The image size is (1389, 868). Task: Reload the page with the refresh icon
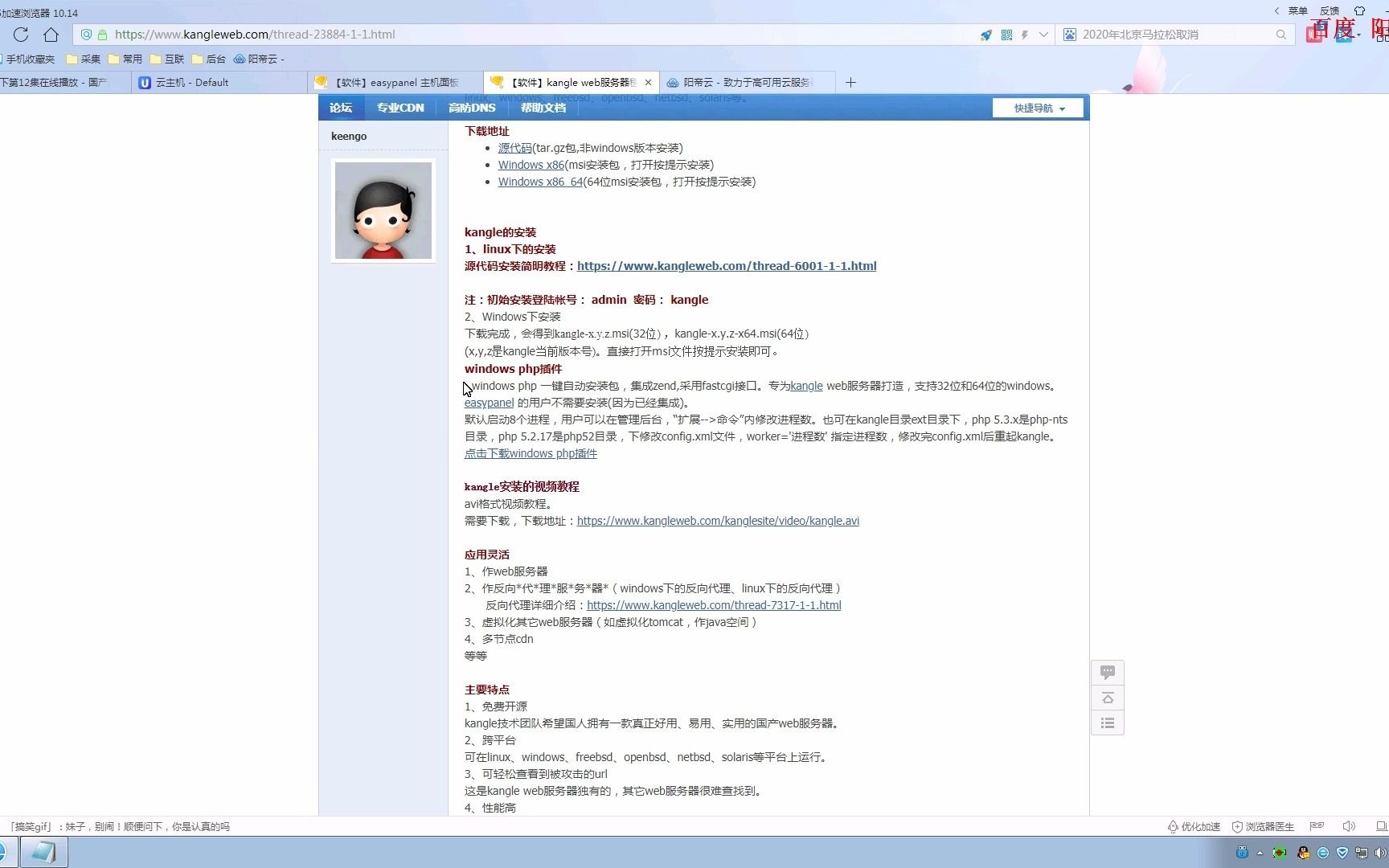coord(21,35)
